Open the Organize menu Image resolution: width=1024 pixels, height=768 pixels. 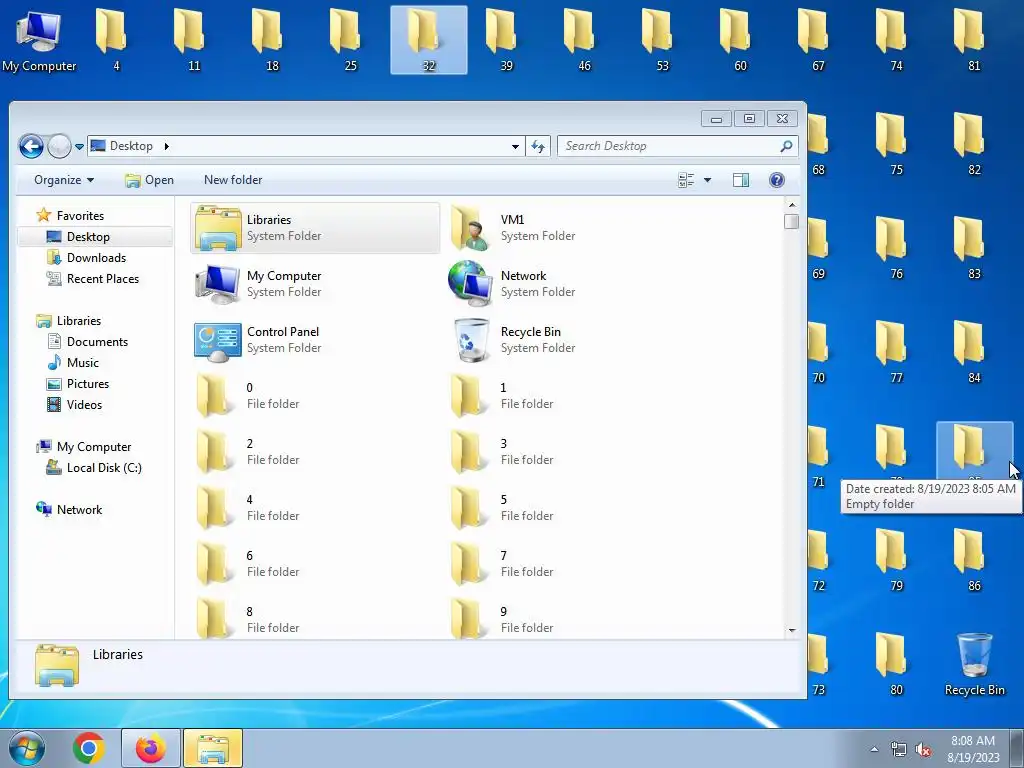[63, 180]
